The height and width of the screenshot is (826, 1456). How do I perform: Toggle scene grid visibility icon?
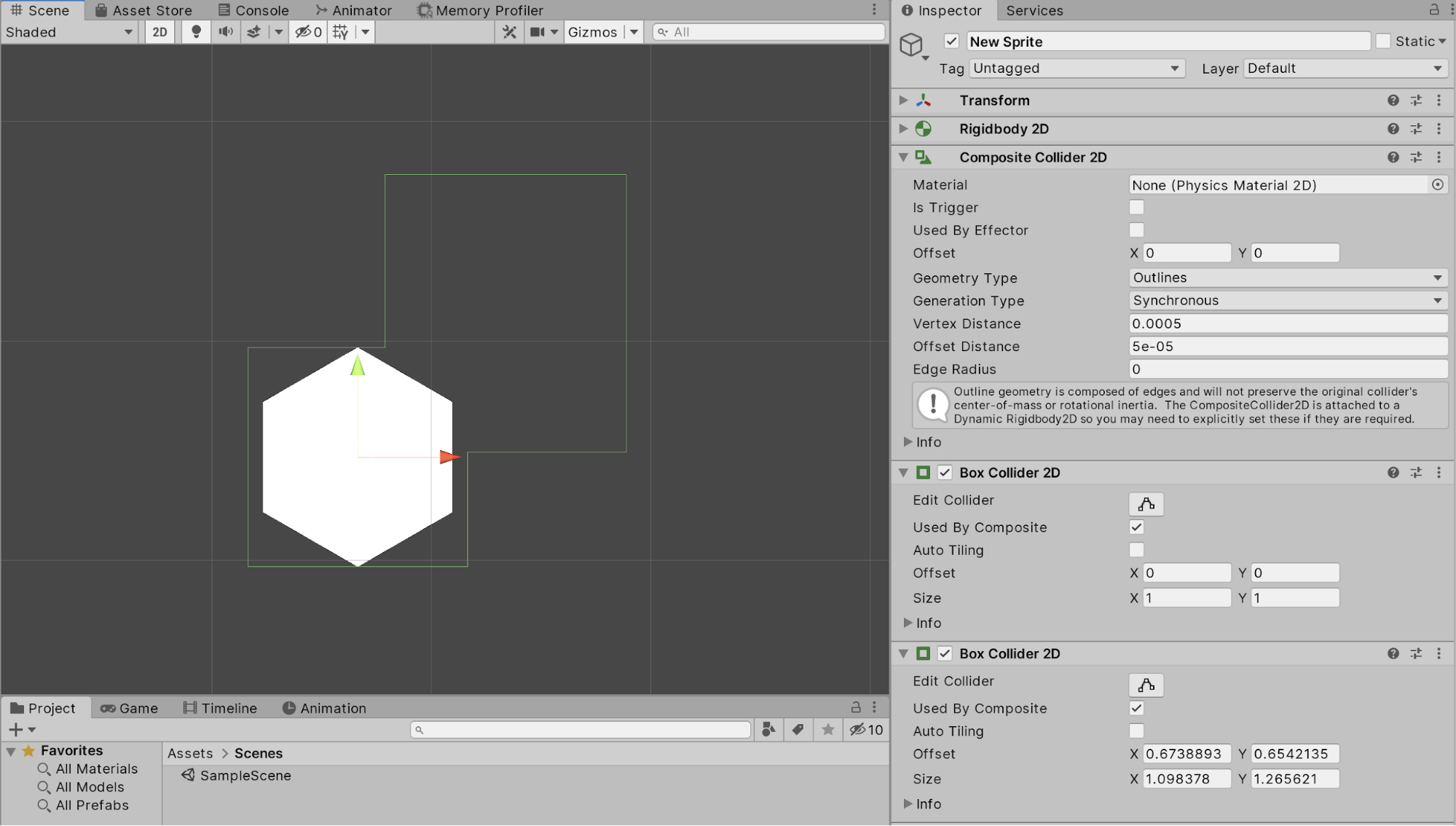point(340,32)
